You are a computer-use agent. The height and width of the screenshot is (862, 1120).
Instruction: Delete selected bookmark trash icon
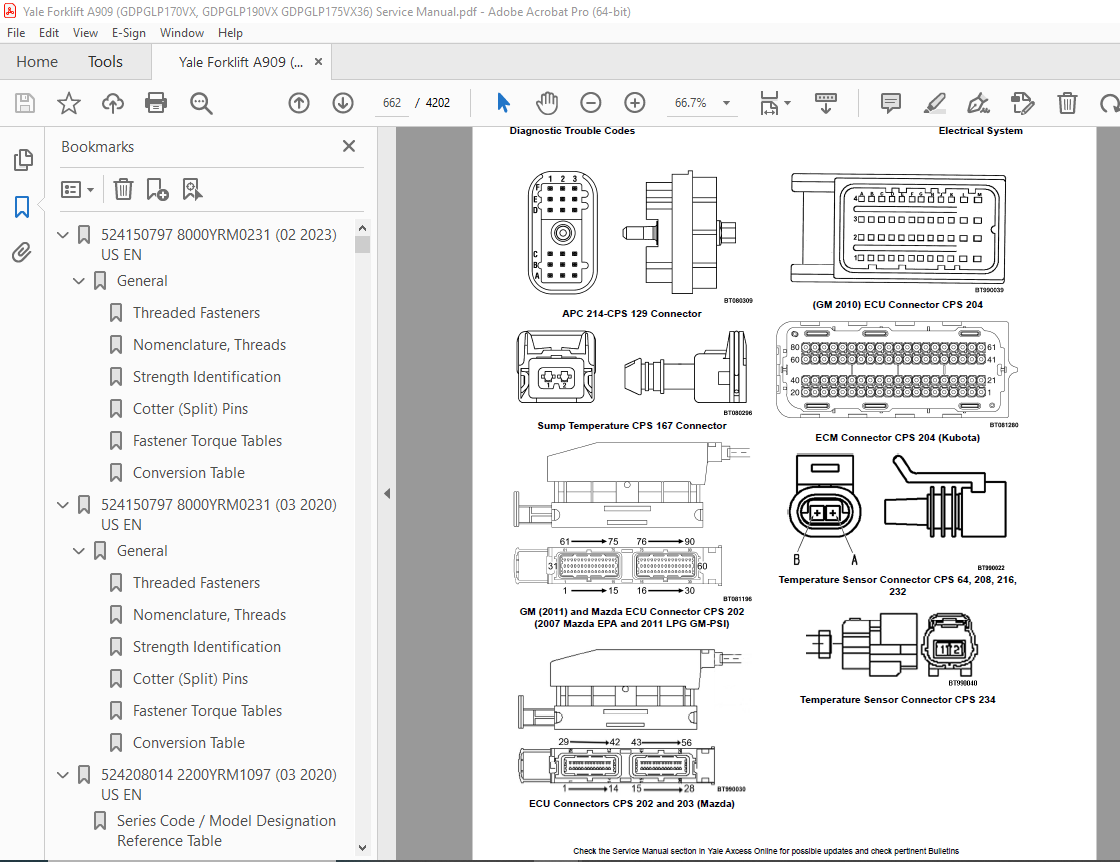(124, 189)
